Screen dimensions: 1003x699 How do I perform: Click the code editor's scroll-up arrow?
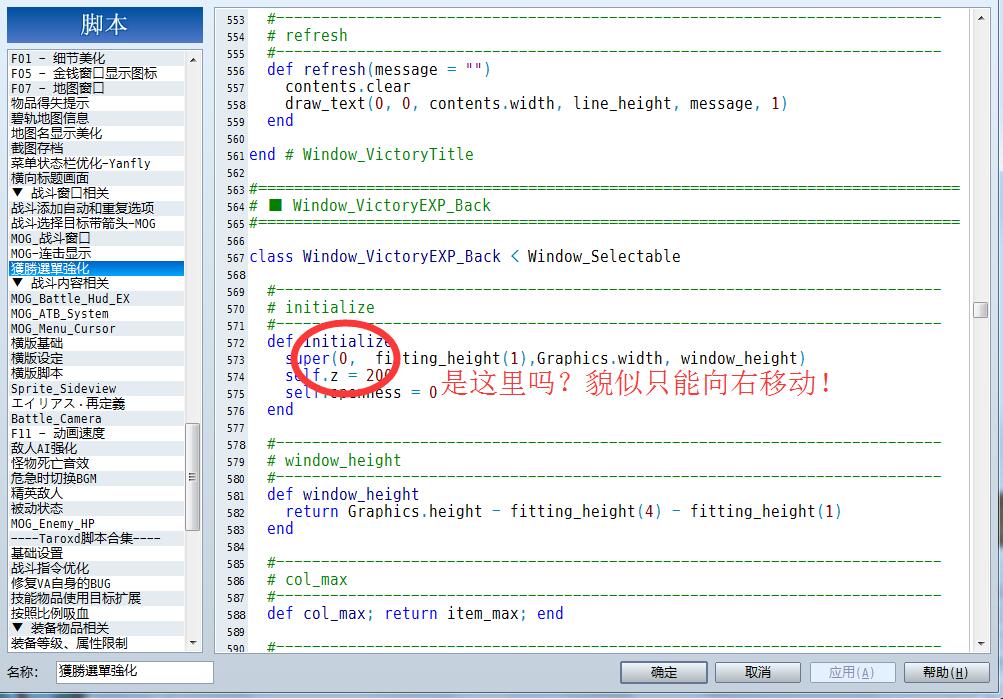click(x=981, y=18)
